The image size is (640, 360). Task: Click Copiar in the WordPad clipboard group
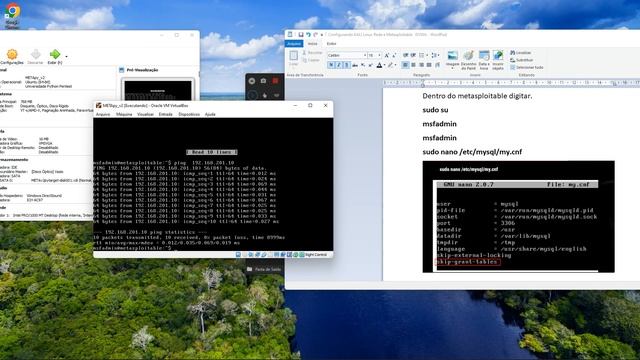tap(311, 60)
